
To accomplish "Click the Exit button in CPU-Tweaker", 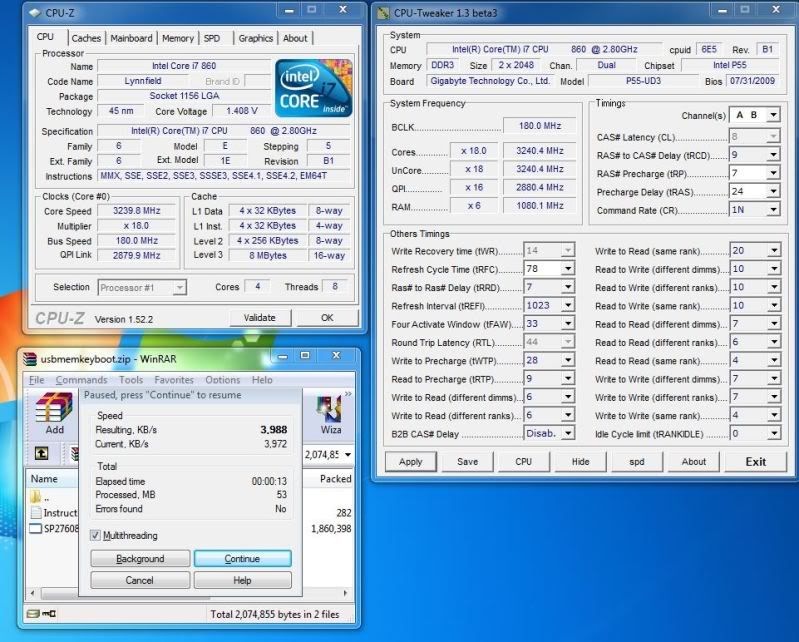I will pyautogui.click(x=756, y=462).
